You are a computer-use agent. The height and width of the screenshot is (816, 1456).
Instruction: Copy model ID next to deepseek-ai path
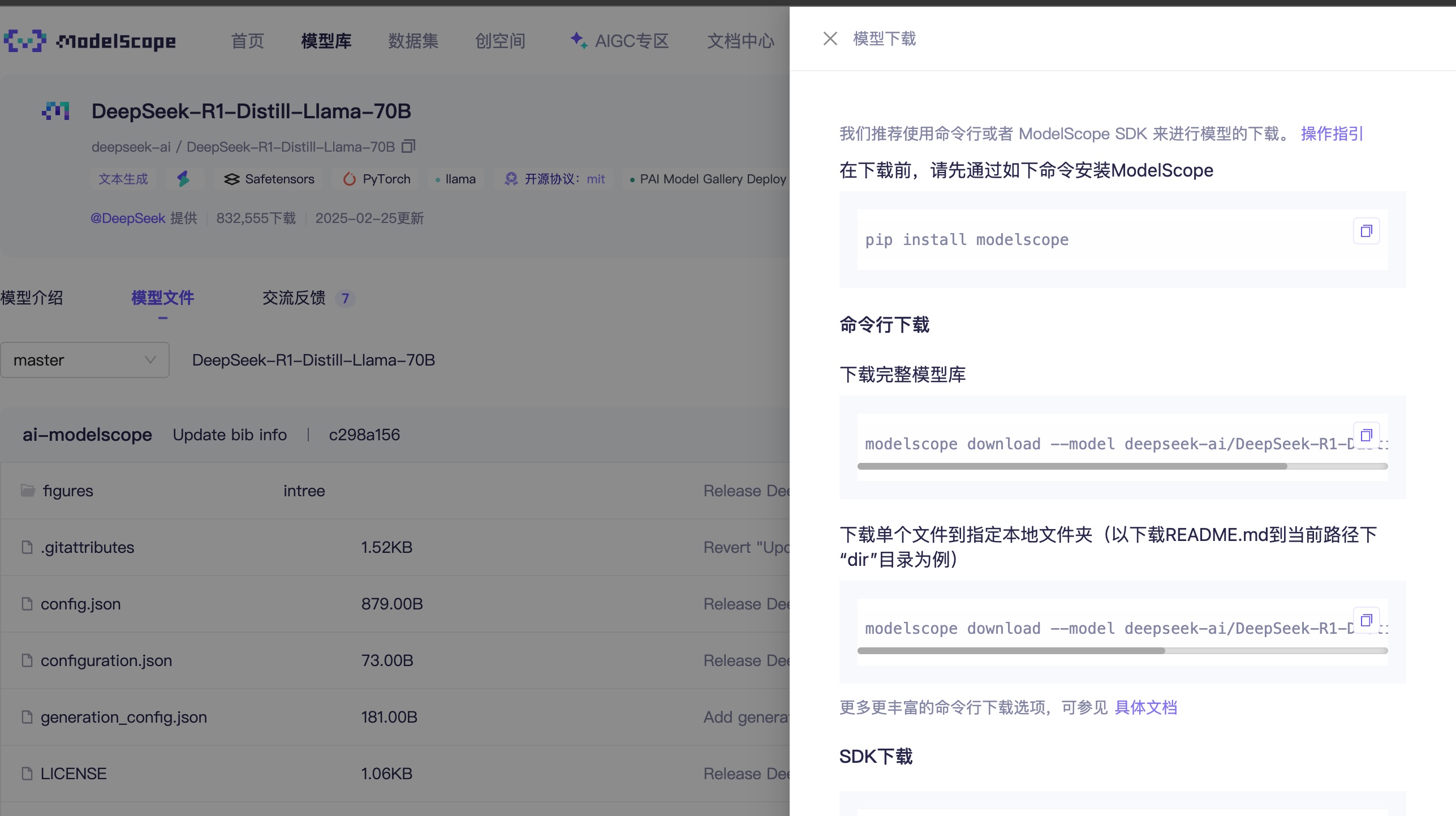pyautogui.click(x=408, y=147)
